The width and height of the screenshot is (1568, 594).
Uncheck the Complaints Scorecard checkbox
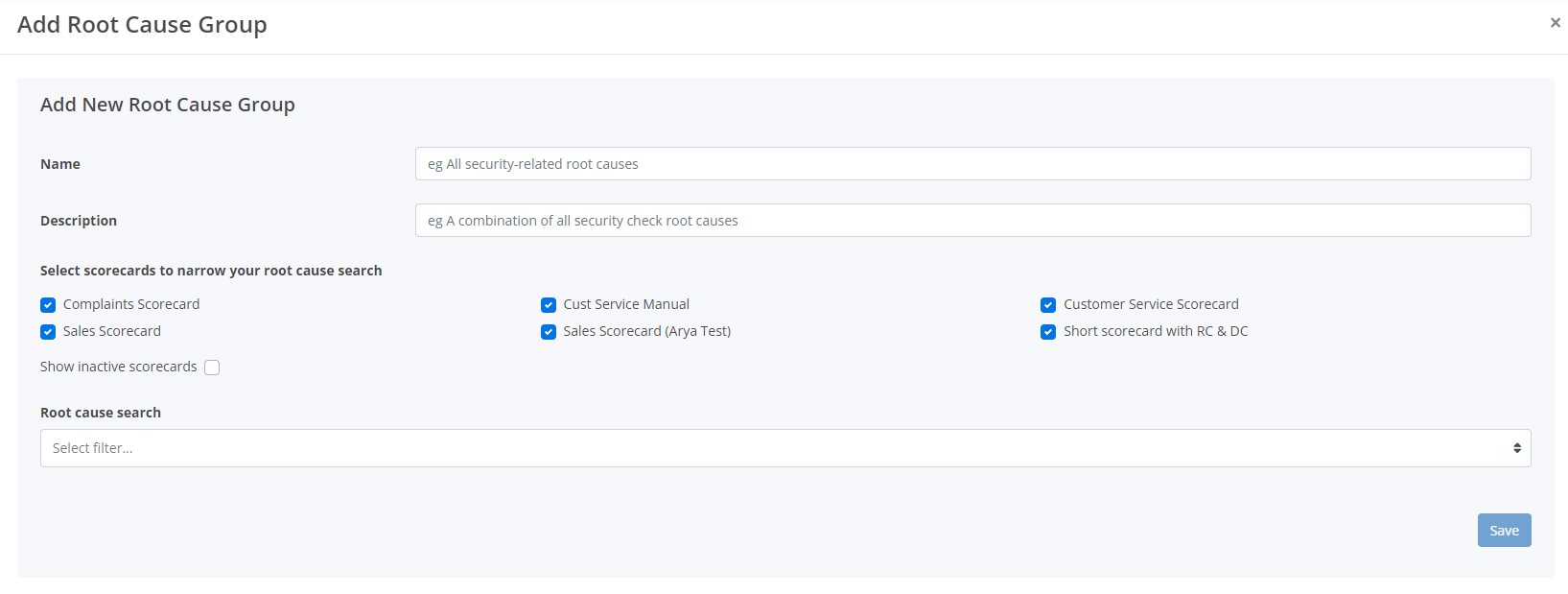point(48,305)
